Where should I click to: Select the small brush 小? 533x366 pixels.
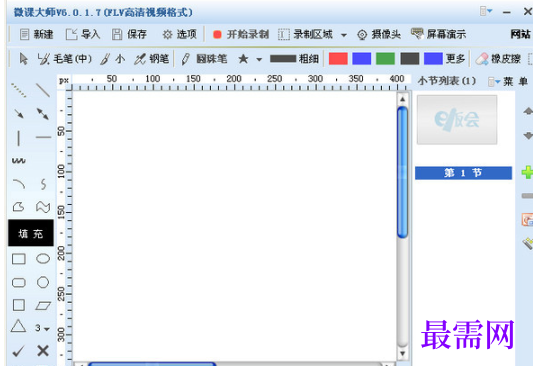click(x=113, y=59)
